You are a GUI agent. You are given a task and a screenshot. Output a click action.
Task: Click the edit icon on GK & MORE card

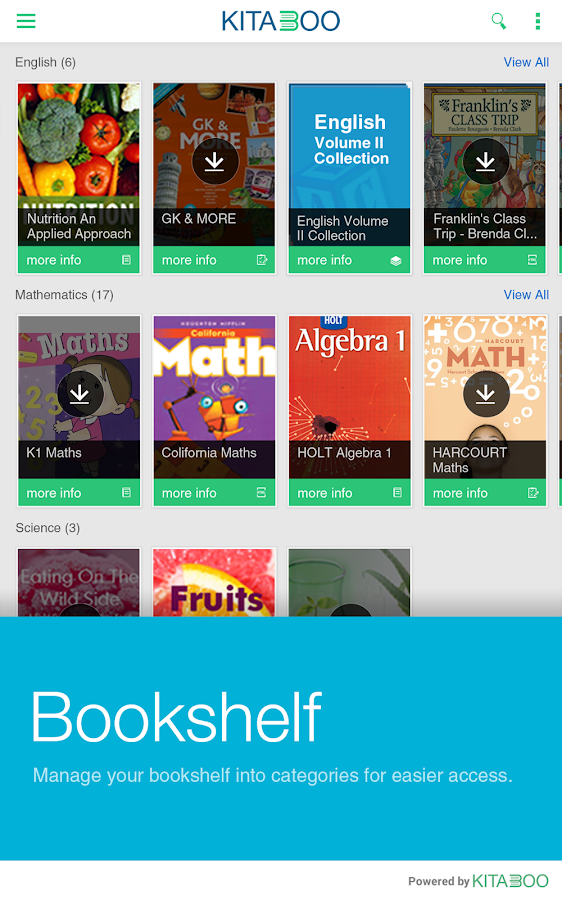(x=262, y=260)
